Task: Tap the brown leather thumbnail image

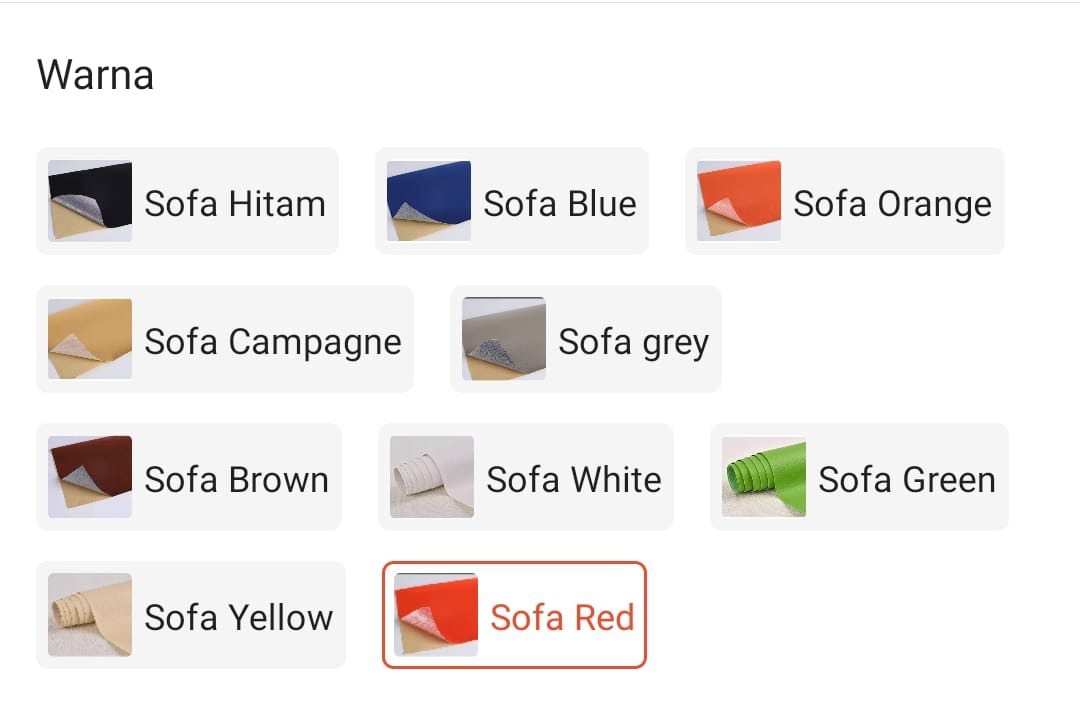Action: pyautogui.click(x=90, y=477)
